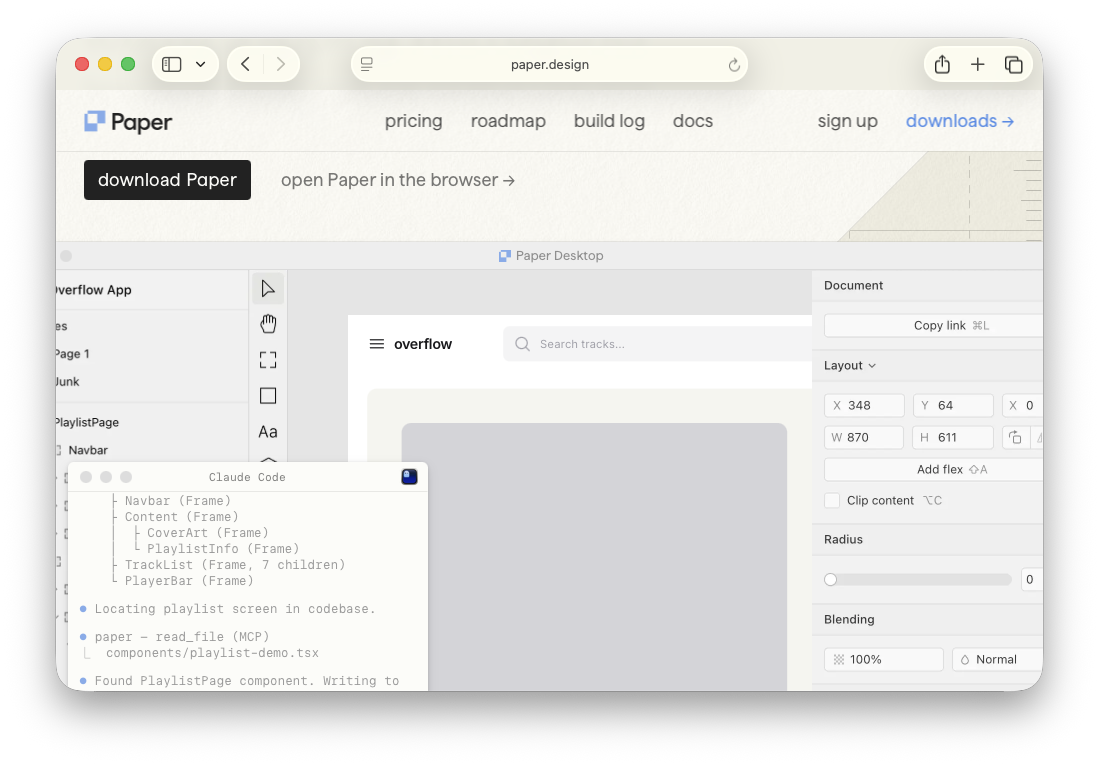This screenshot has width=1099, height=765.
Task: Open the sidebar chevron dropdown in Safari toolbar
Action: (x=198, y=63)
